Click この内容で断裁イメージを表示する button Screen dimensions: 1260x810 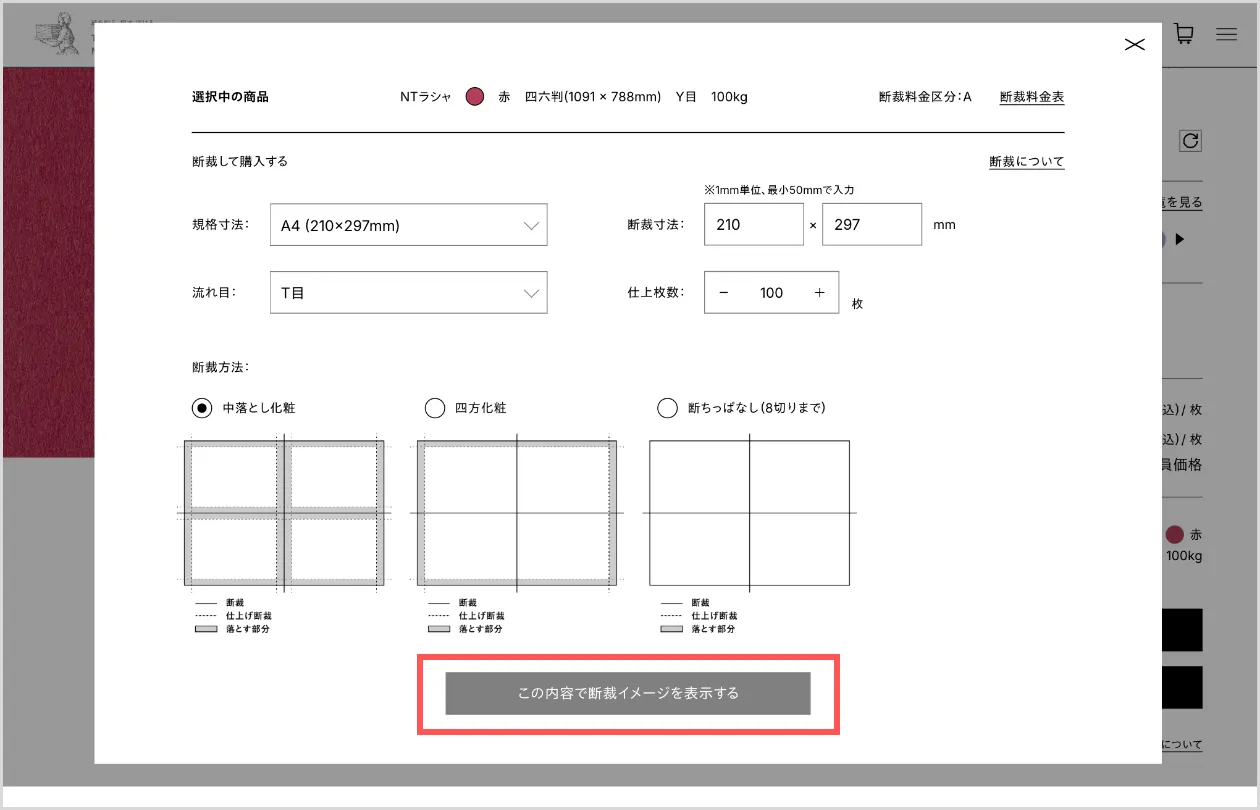[628, 693]
